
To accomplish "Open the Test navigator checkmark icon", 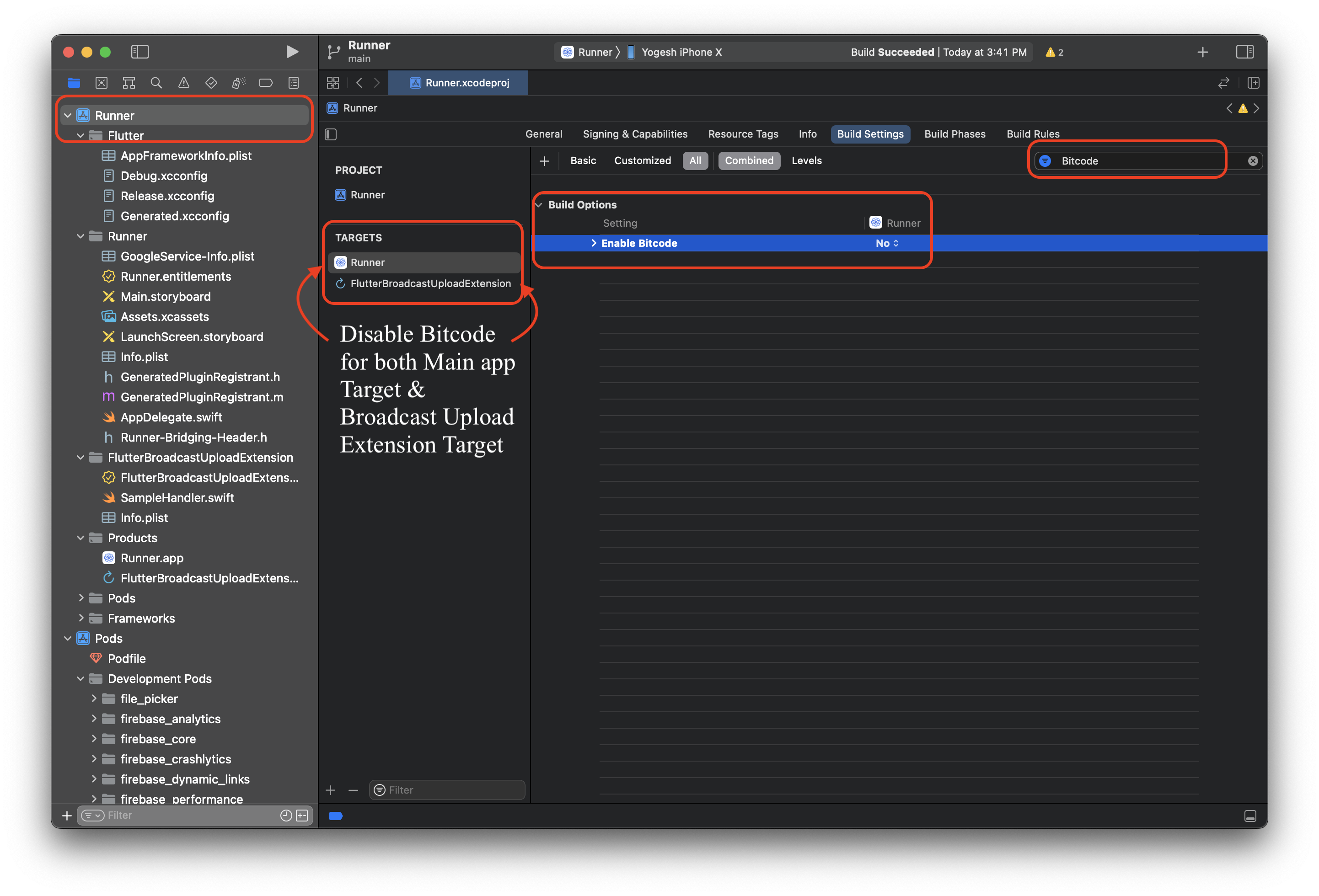I will coord(210,82).
